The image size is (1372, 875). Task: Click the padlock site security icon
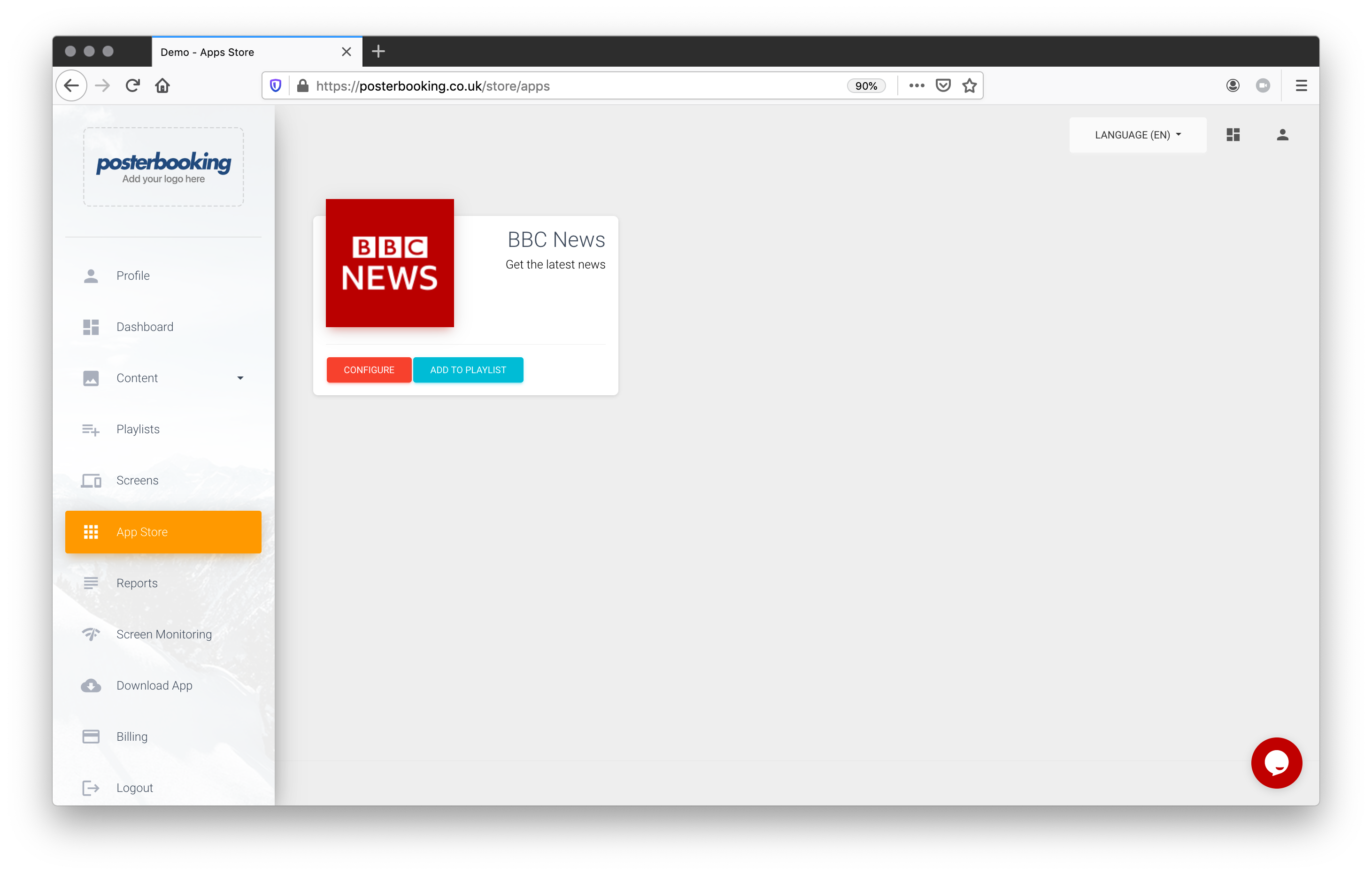302,86
